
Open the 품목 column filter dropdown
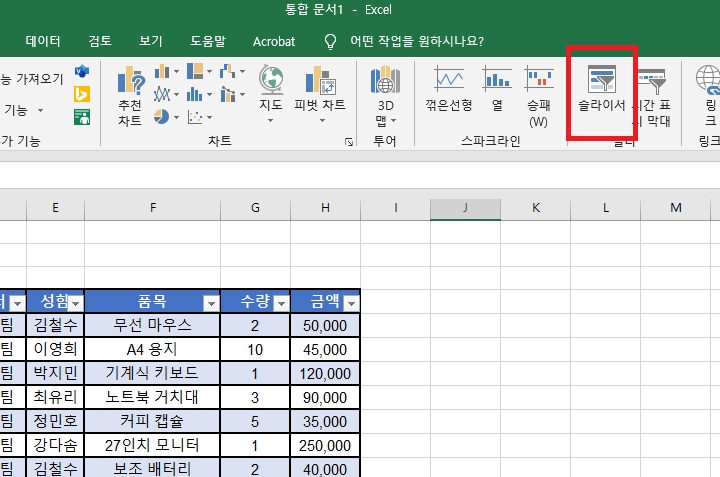(x=211, y=303)
